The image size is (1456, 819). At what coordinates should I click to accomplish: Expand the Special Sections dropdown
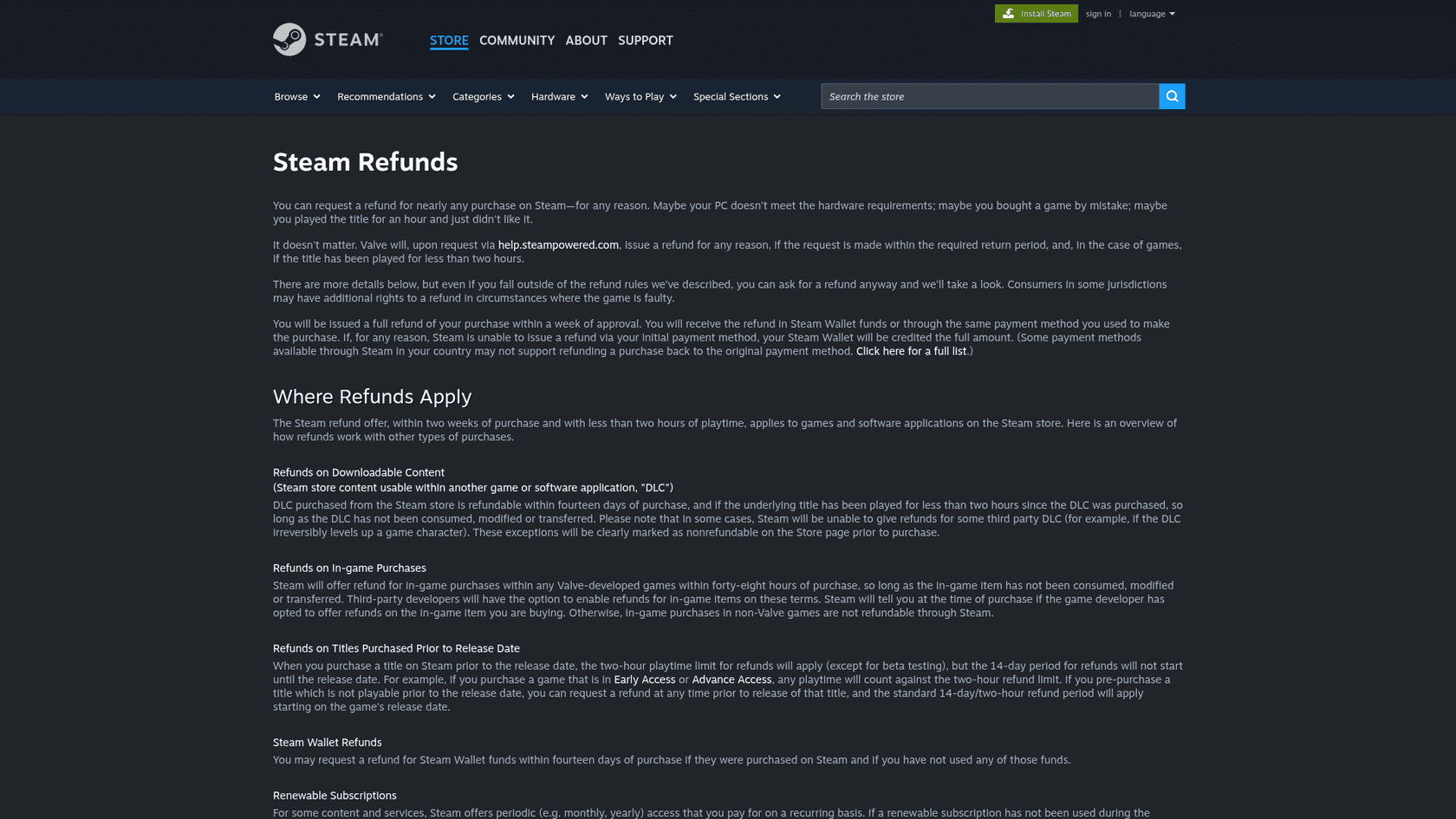[738, 96]
